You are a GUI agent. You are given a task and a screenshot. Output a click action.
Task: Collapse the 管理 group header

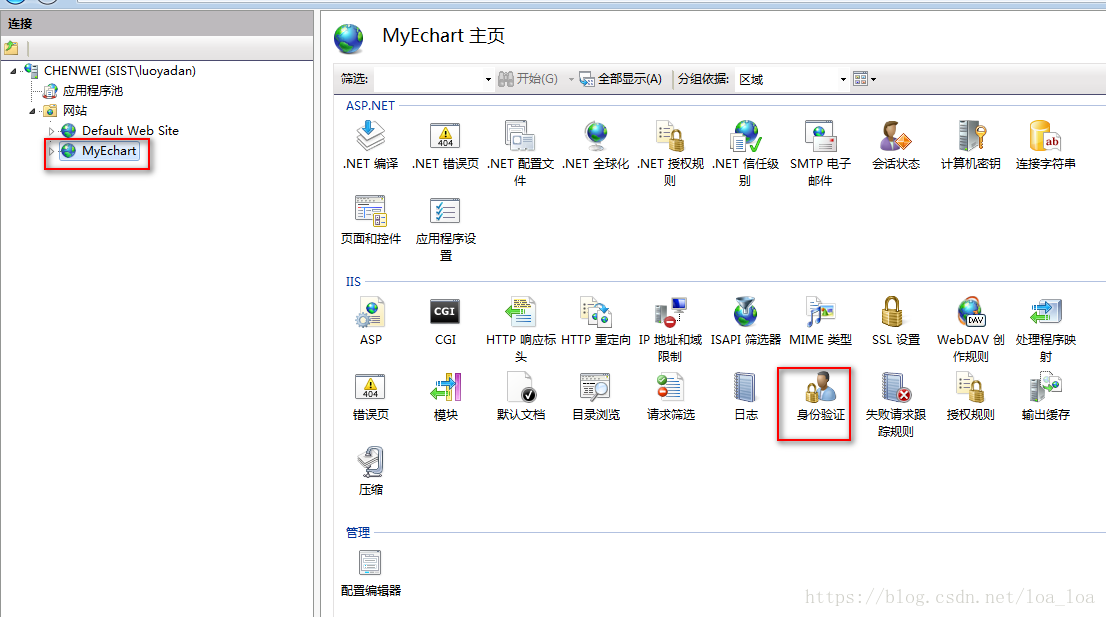pyautogui.click(x=357, y=532)
